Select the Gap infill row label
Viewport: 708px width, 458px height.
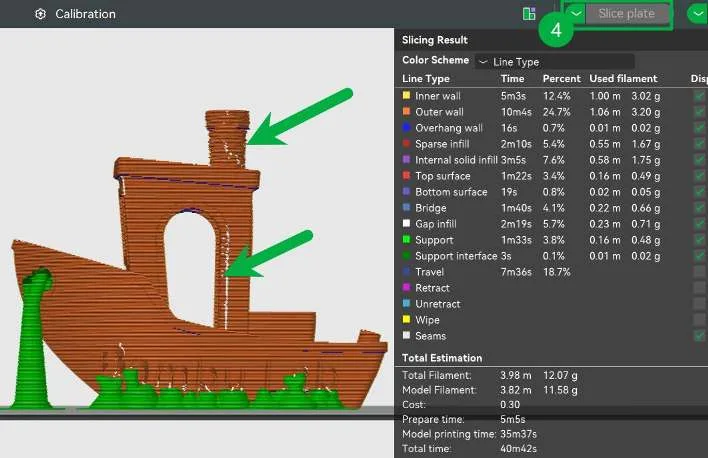click(436, 224)
